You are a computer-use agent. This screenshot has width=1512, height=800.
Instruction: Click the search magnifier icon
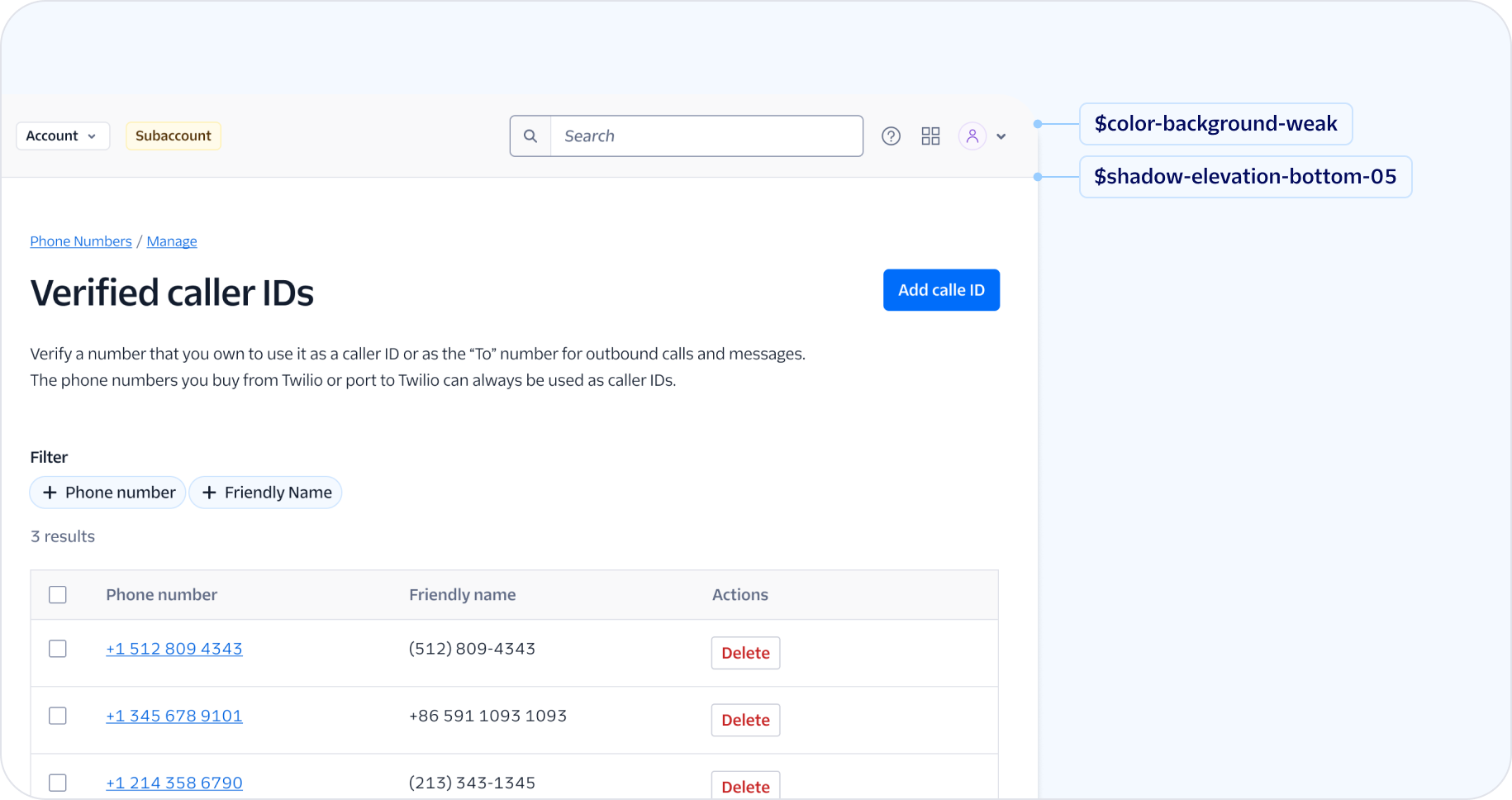[x=530, y=136]
